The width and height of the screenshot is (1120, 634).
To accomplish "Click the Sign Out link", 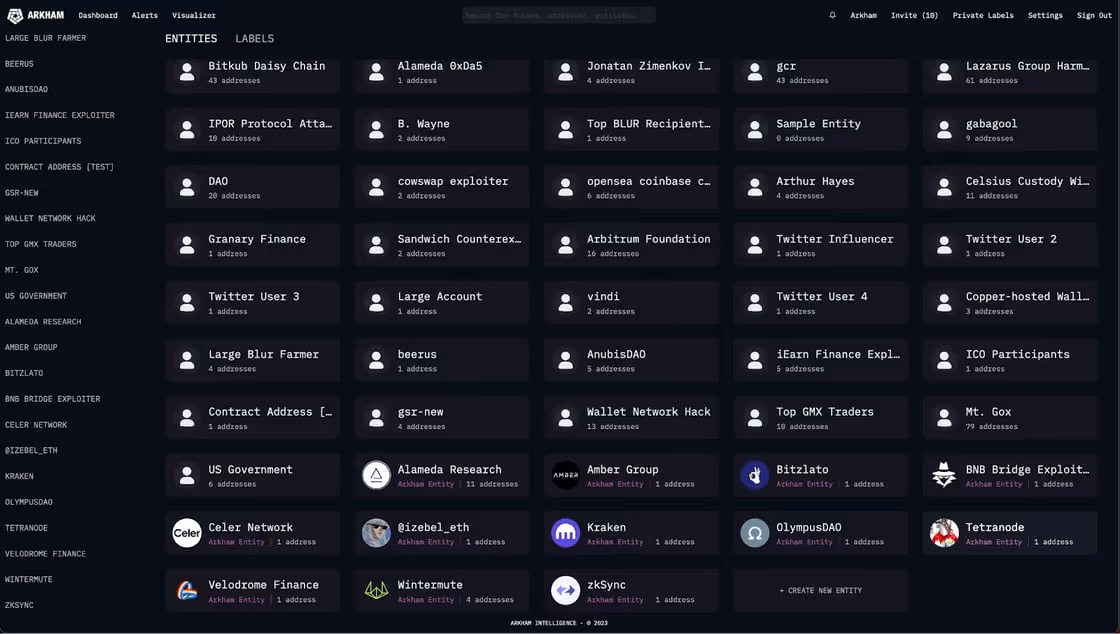I will pyautogui.click(x=1094, y=15).
